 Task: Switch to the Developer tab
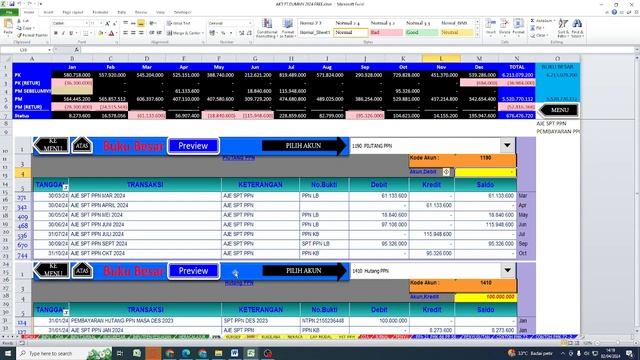tap(182, 13)
